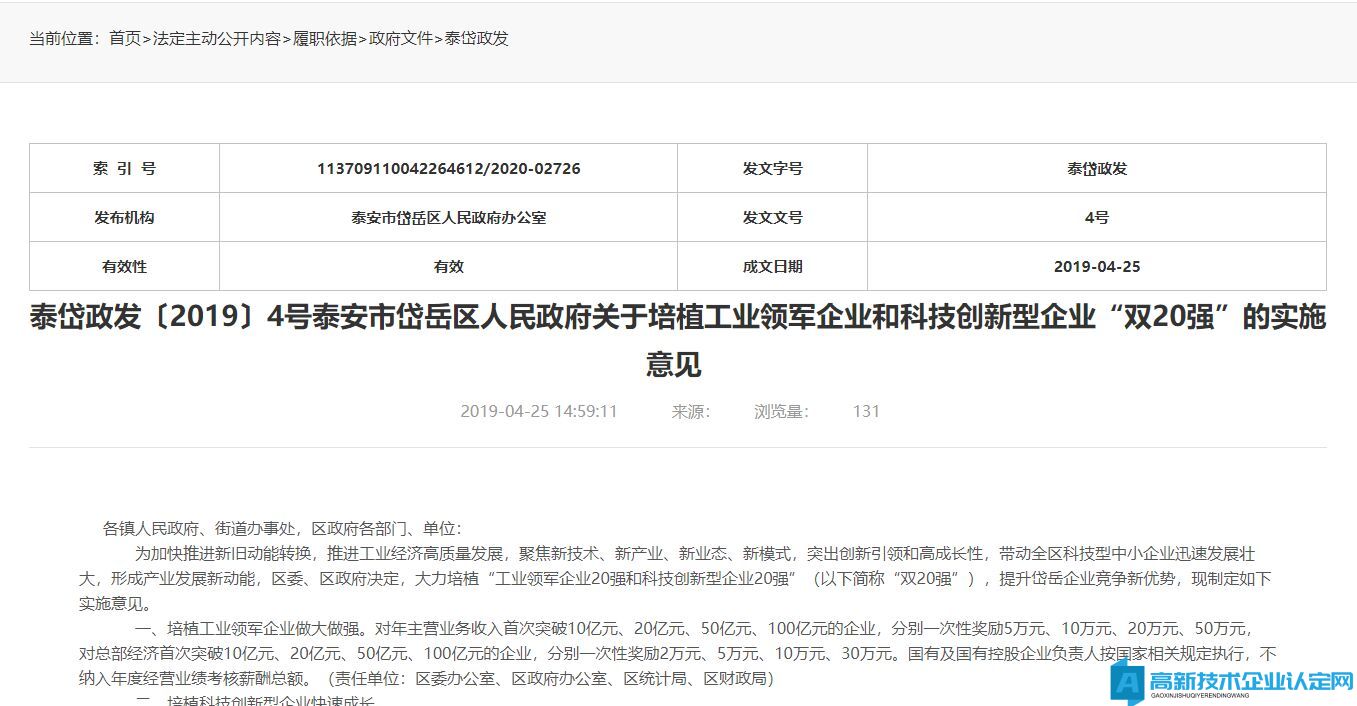The height and width of the screenshot is (706, 1357).
Task: Click the 来源 source label
Action: (690, 411)
